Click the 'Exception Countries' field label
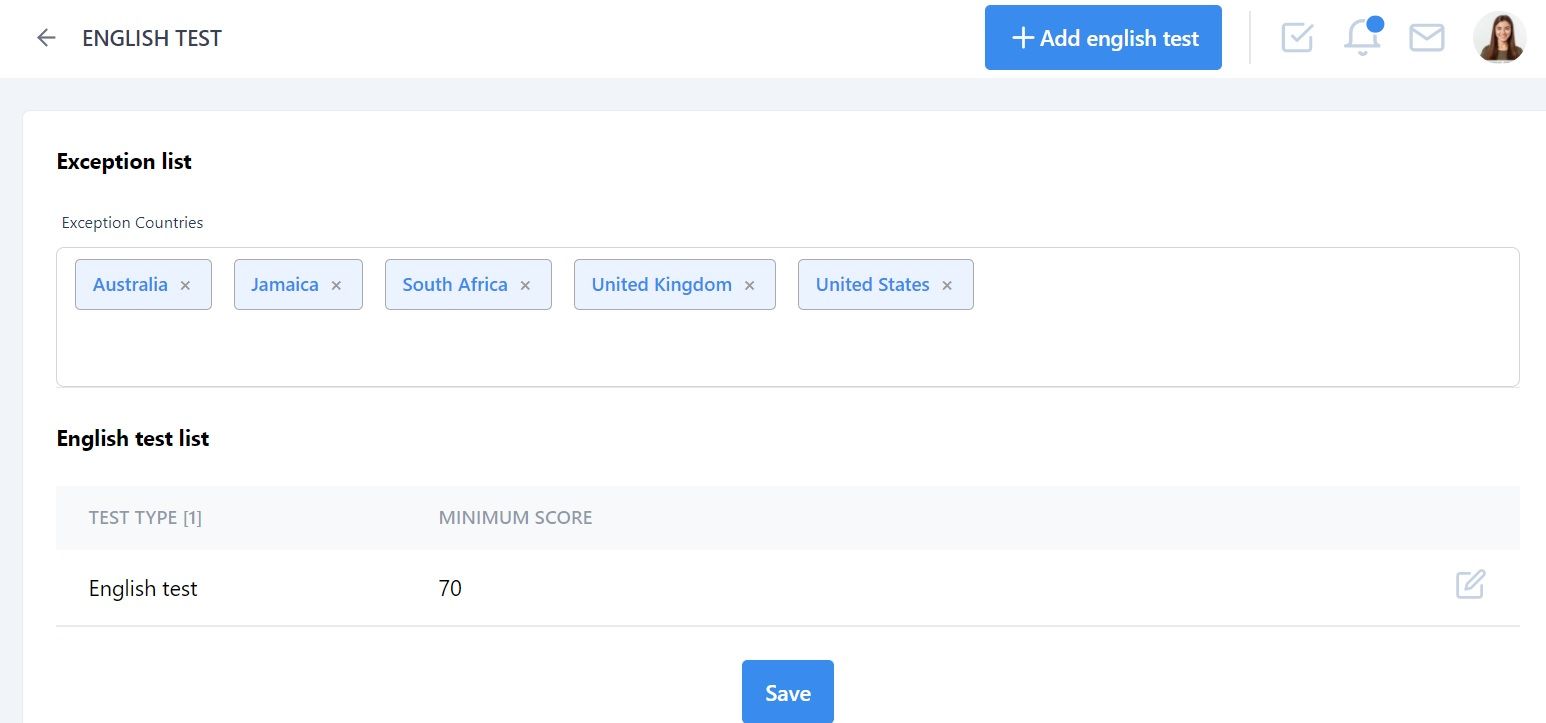 click(132, 222)
